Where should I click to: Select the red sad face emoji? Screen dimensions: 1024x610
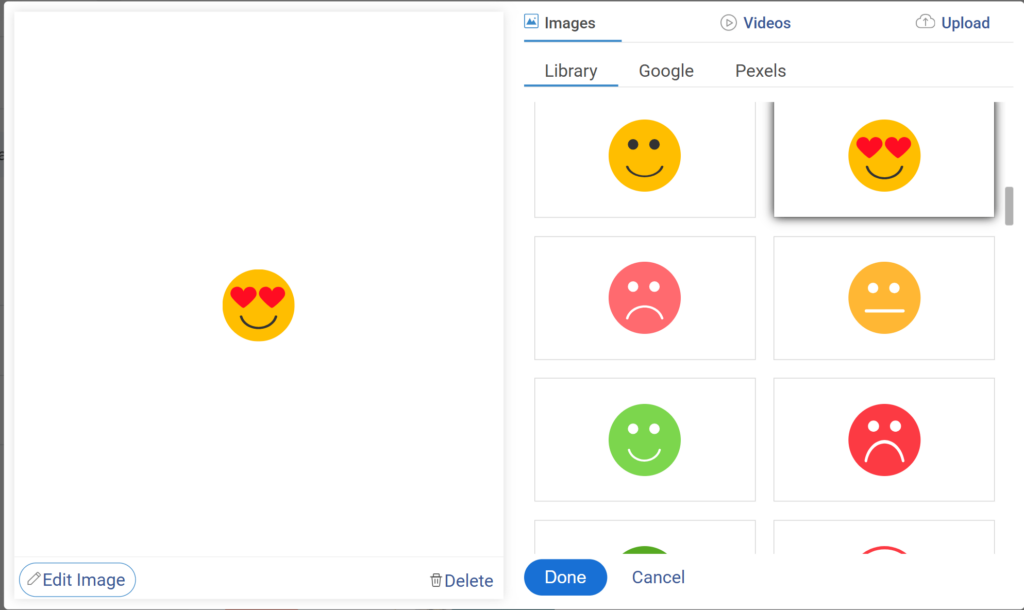(x=884, y=439)
